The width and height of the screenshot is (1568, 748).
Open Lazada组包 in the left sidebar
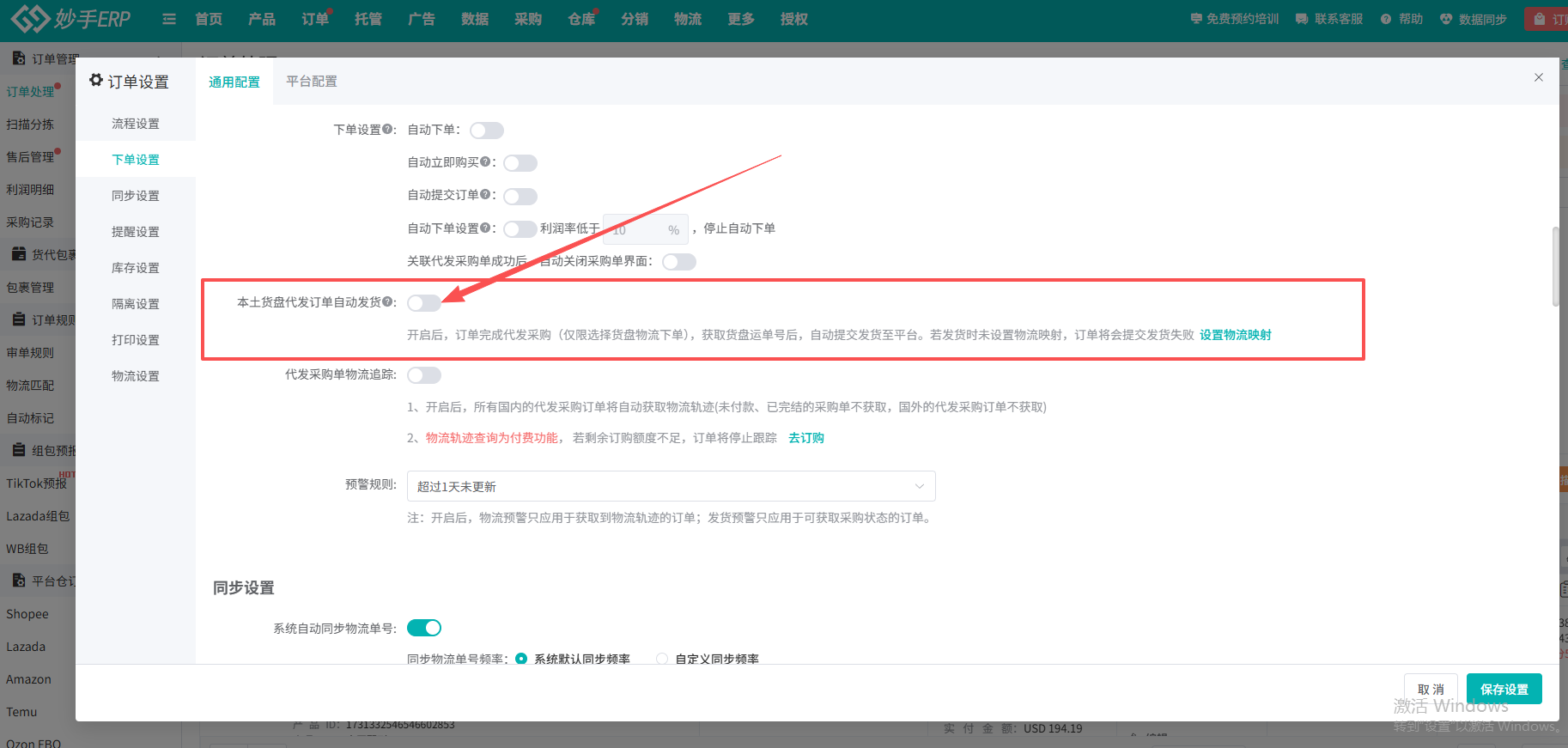point(38,516)
